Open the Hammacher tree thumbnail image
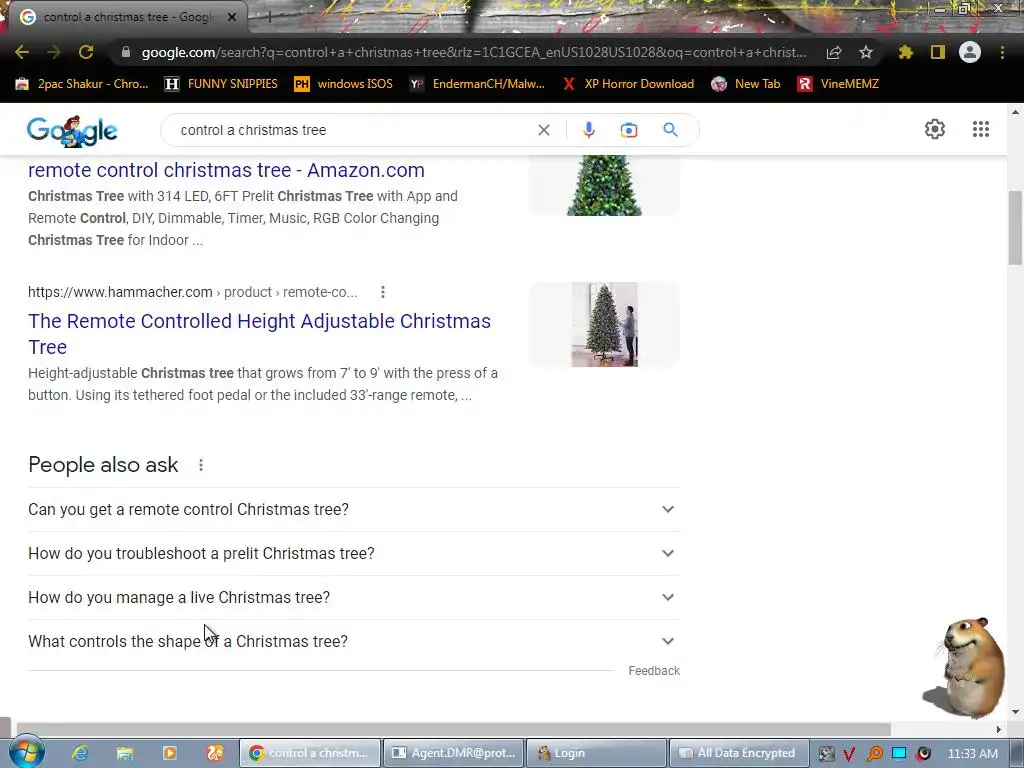The width and height of the screenshot is (1024, 768). coord(605,325)
